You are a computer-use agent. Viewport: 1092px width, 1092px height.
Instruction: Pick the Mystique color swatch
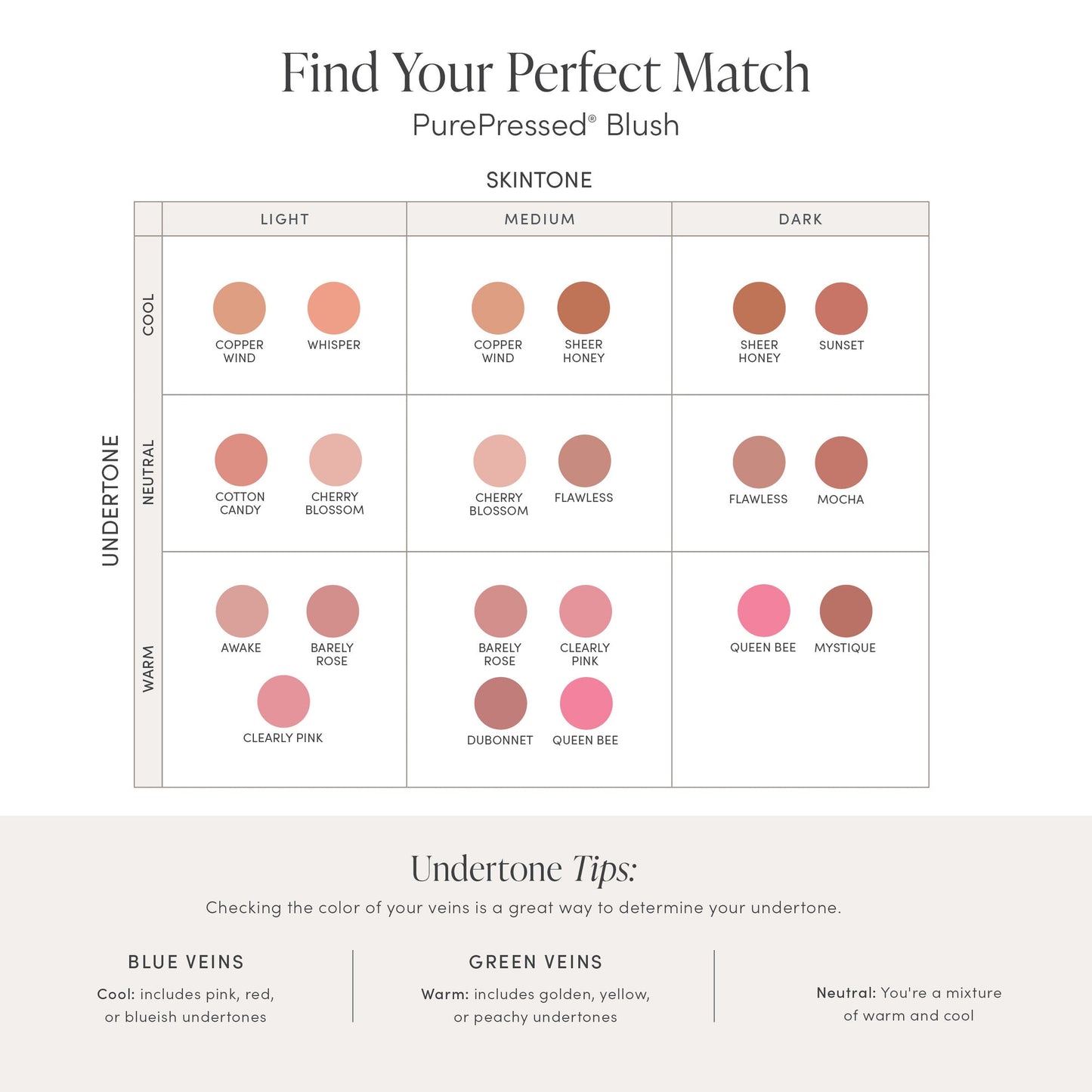[846, 611]
